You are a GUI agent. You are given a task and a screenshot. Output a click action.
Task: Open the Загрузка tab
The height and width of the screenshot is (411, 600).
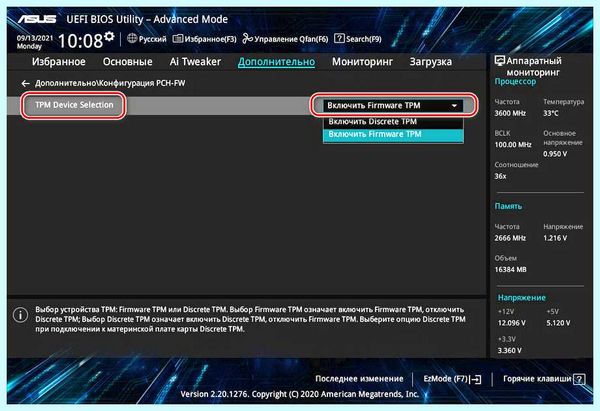(430, 62)
